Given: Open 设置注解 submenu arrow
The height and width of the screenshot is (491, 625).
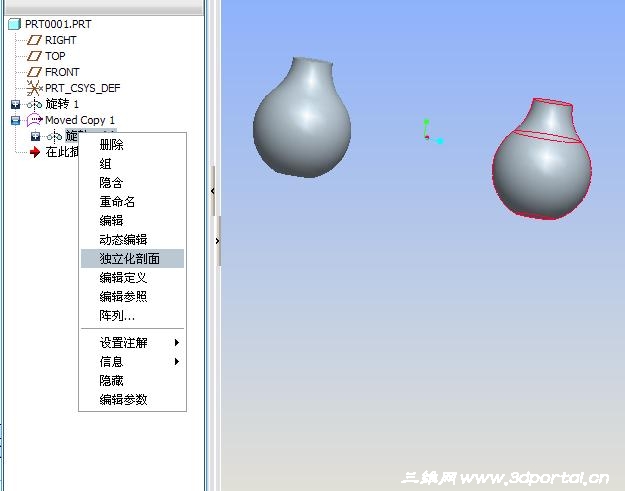Looking at the screenshot, I should pos(177,342).
